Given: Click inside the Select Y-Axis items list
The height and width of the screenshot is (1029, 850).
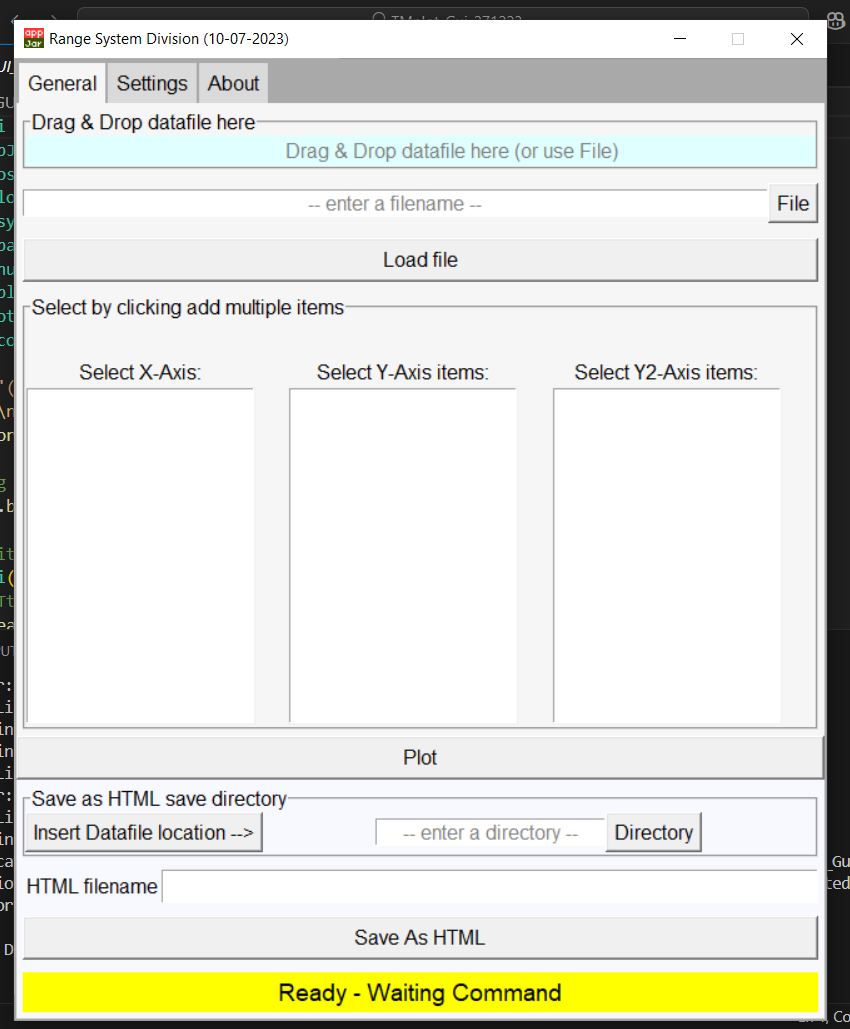Looking at the screenshot, I should coord(403,555).
